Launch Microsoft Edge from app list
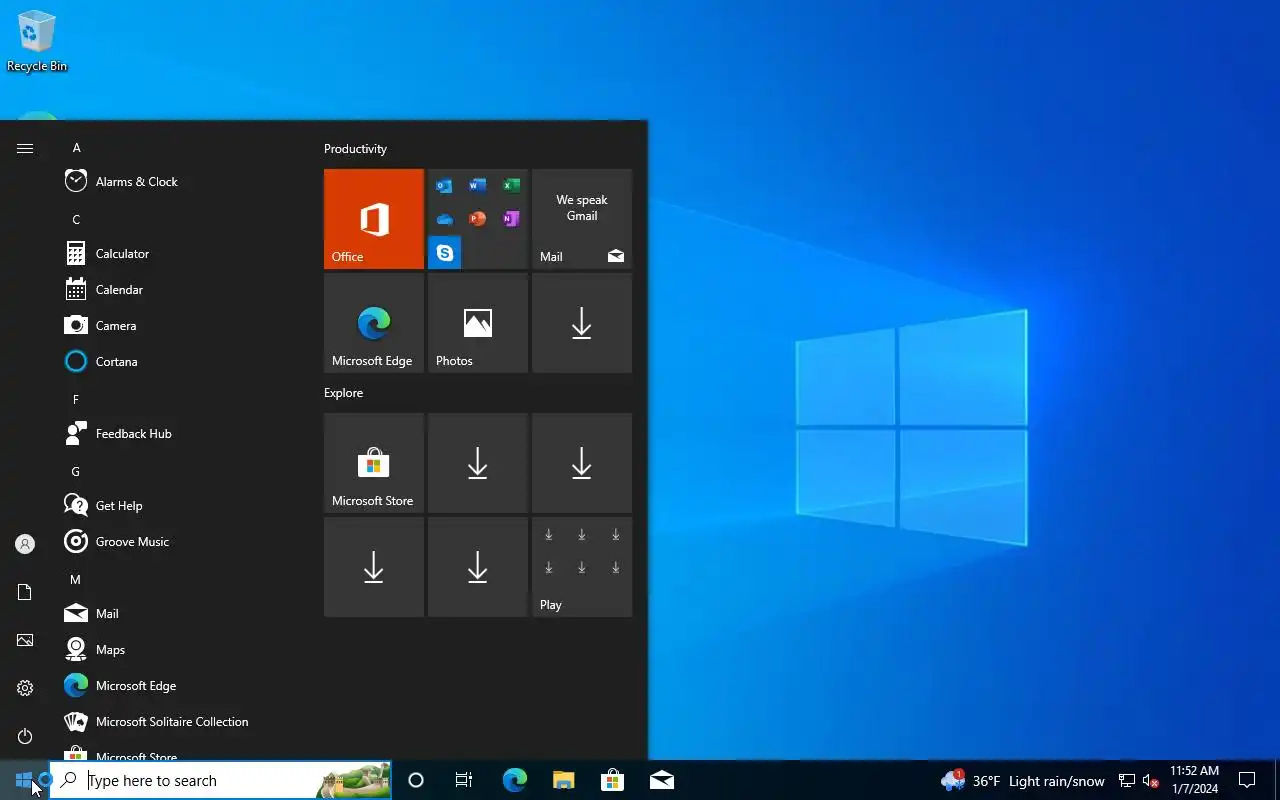 pos(180,686)
